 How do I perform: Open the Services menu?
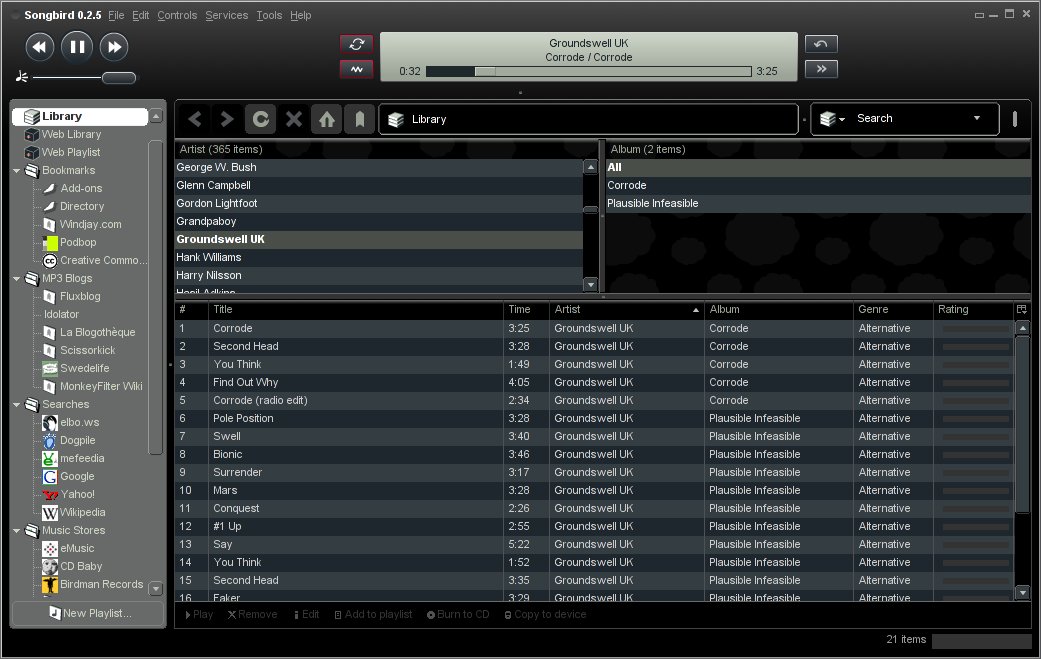pyautogui.click(x=226, y=15)
